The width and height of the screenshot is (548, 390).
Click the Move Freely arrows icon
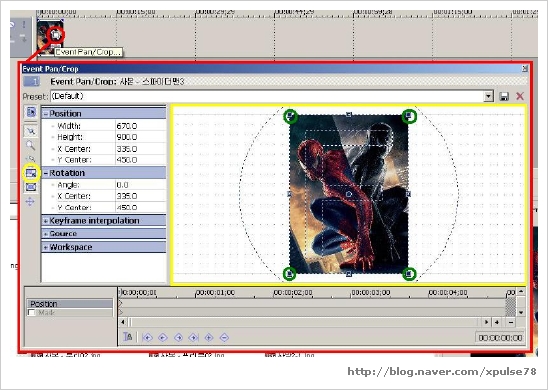[30, 201]
